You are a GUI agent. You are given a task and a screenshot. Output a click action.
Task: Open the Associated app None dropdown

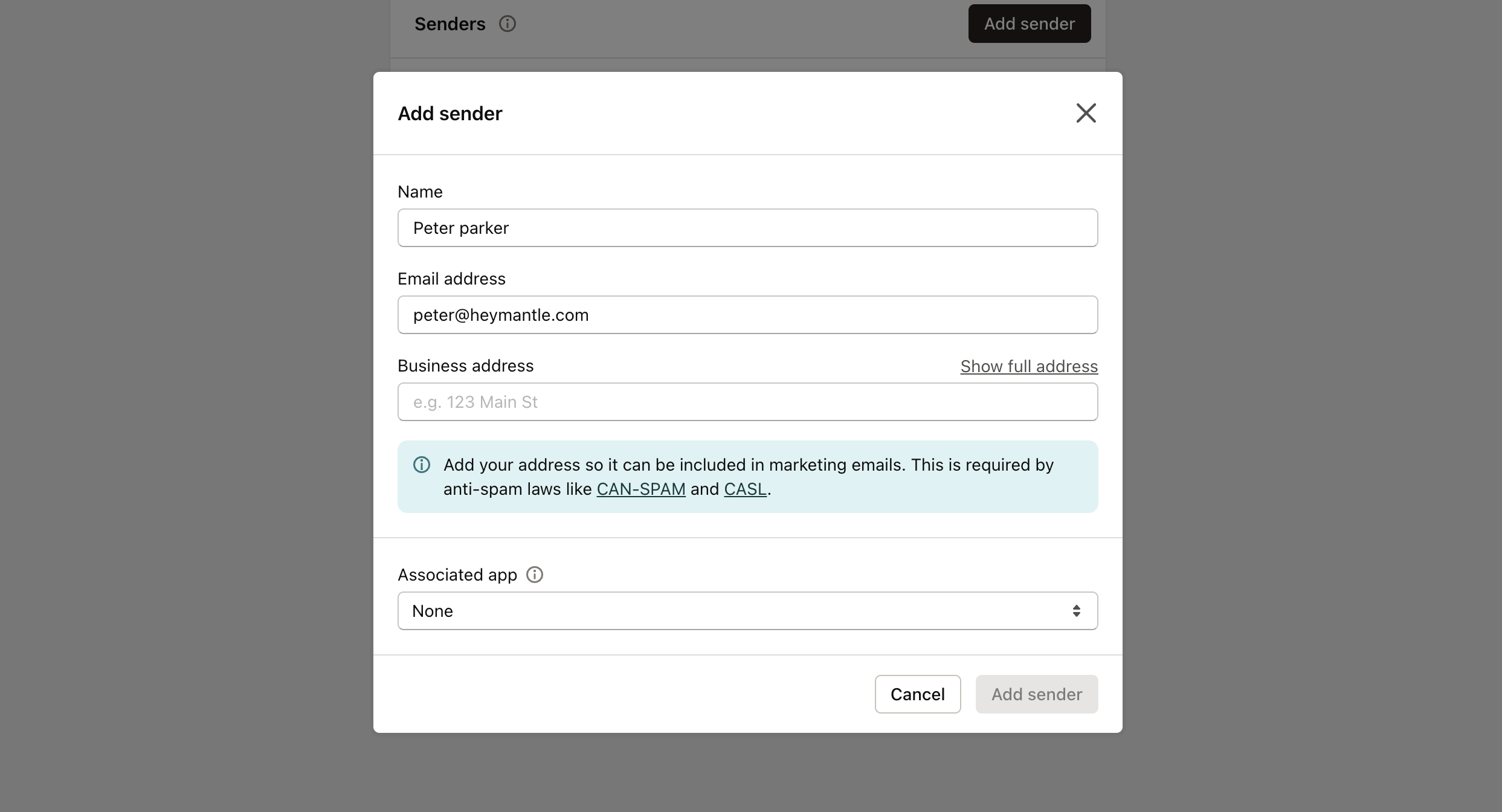pyautogui.click(x=747, y=611)
